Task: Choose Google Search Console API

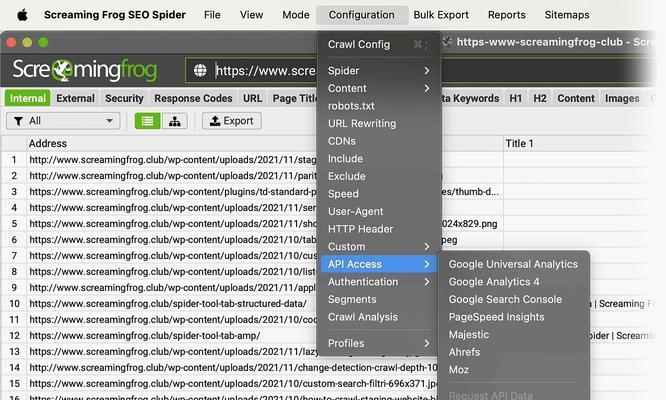Action: [x=514, y=299]
